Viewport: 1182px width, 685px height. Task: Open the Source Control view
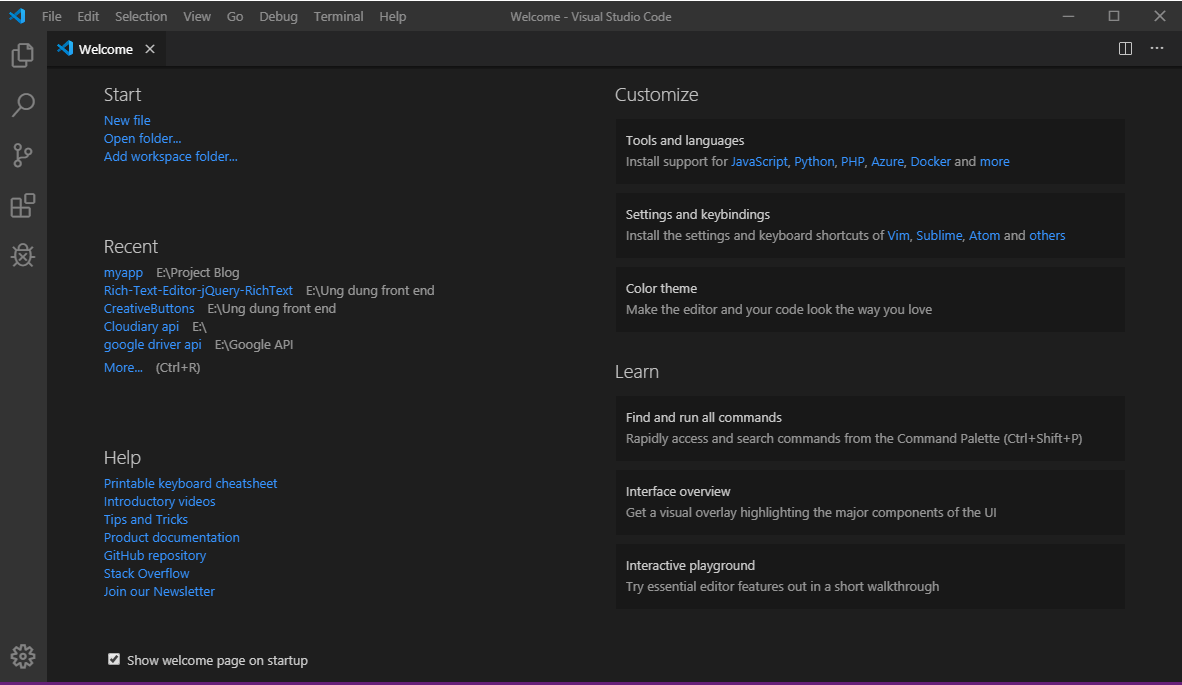(23, 155)
